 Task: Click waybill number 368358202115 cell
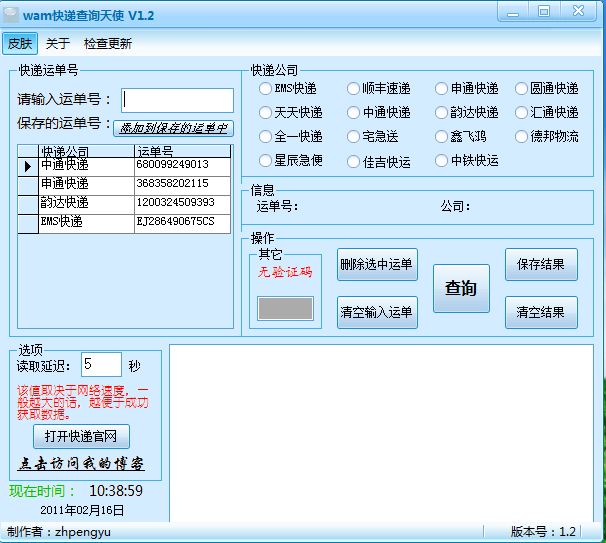click(182, 186)
